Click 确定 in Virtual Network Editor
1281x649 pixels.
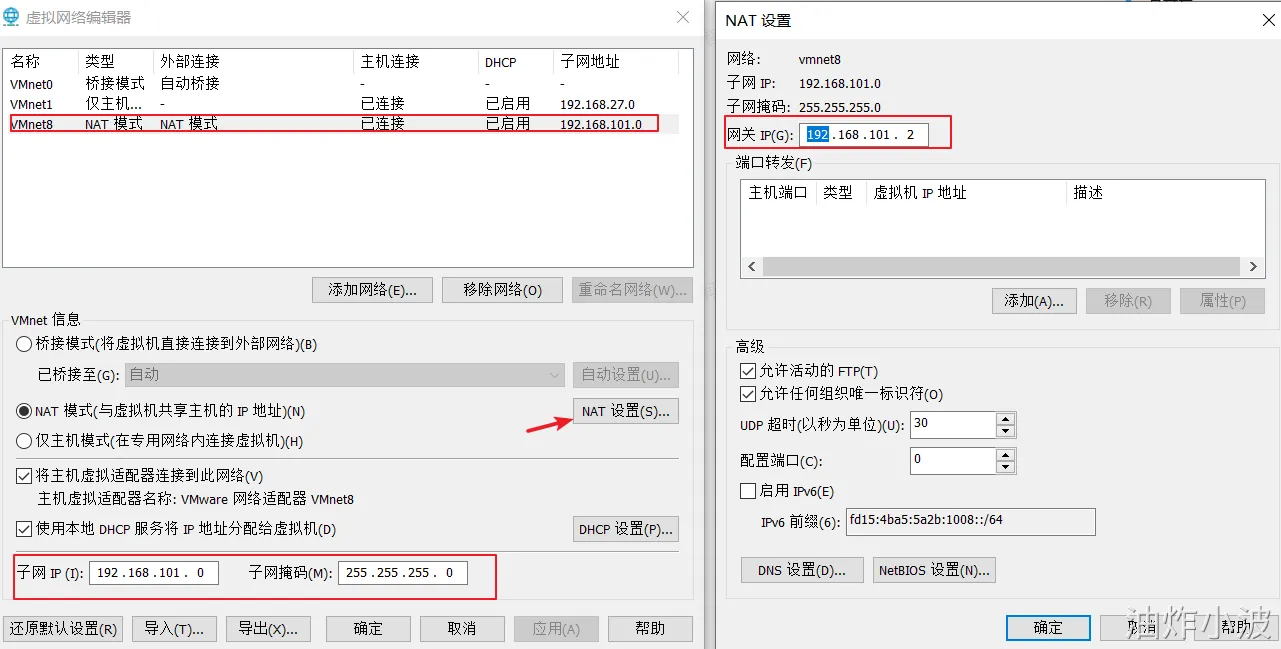[368, 629]
